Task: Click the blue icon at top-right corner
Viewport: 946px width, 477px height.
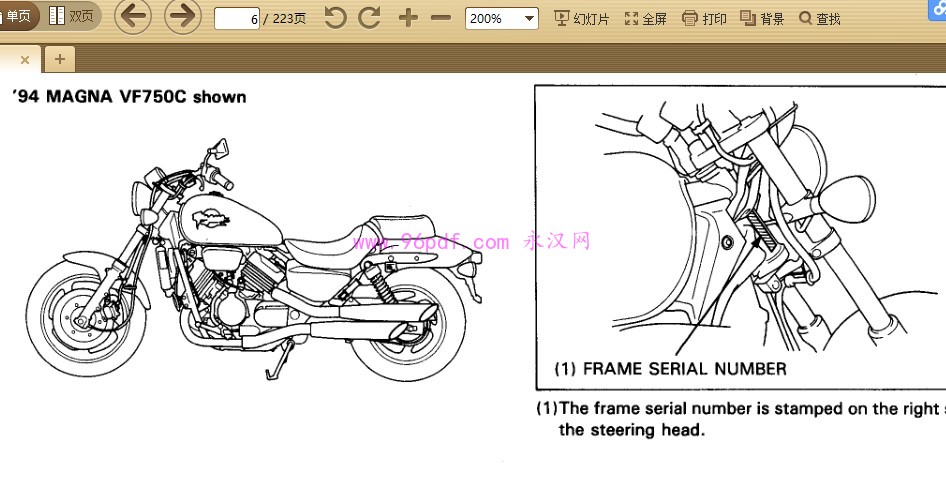Action: tap(937, 9)
